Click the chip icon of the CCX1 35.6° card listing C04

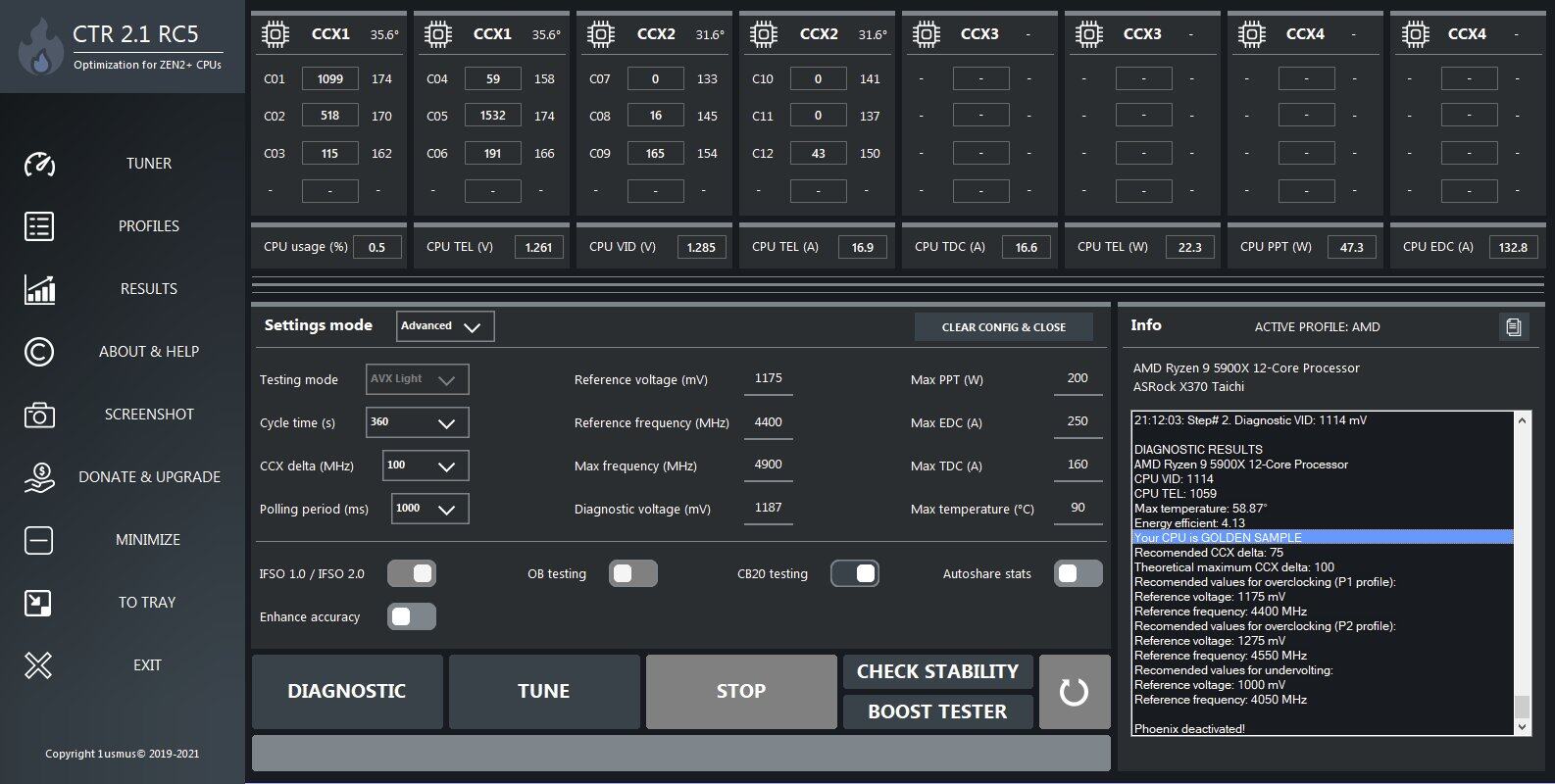pyautogui.click(x=438, y=35)
